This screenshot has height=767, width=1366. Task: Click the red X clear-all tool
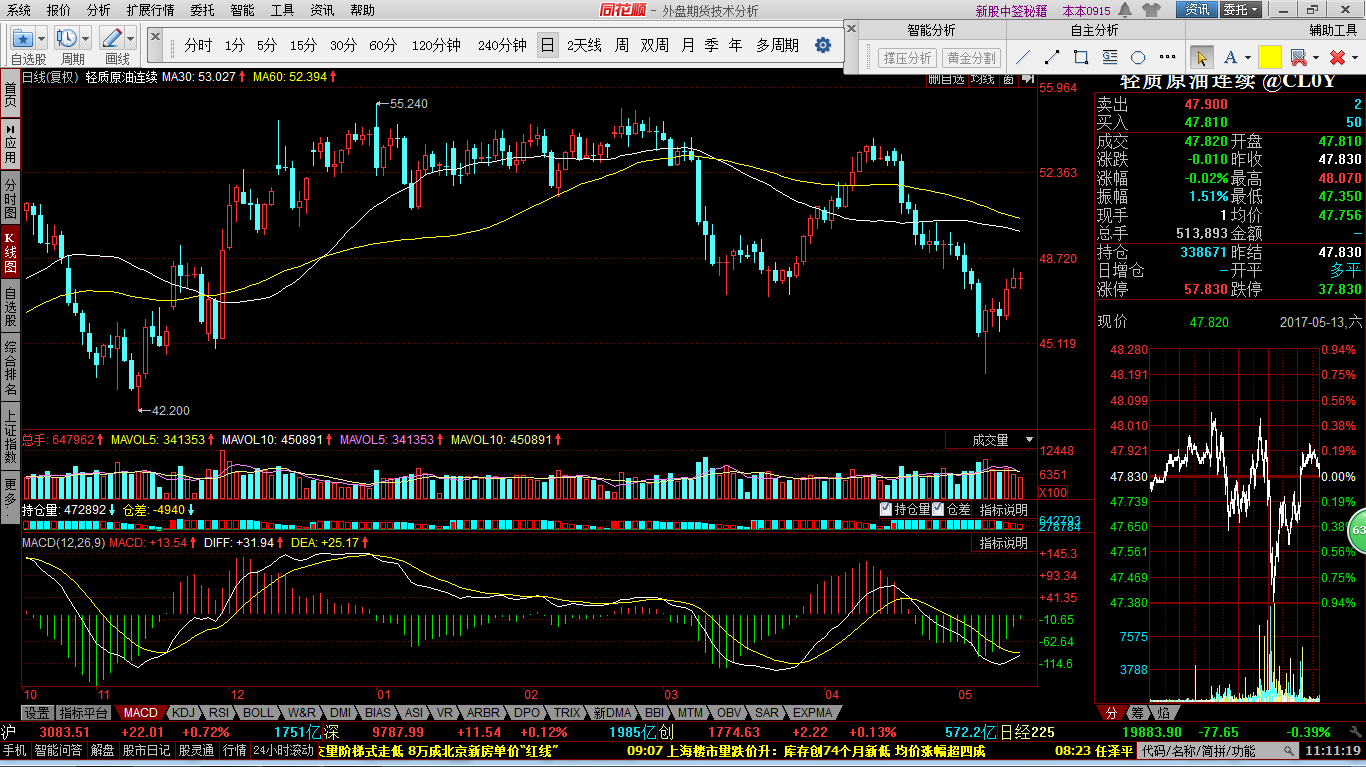[1336, 57]
